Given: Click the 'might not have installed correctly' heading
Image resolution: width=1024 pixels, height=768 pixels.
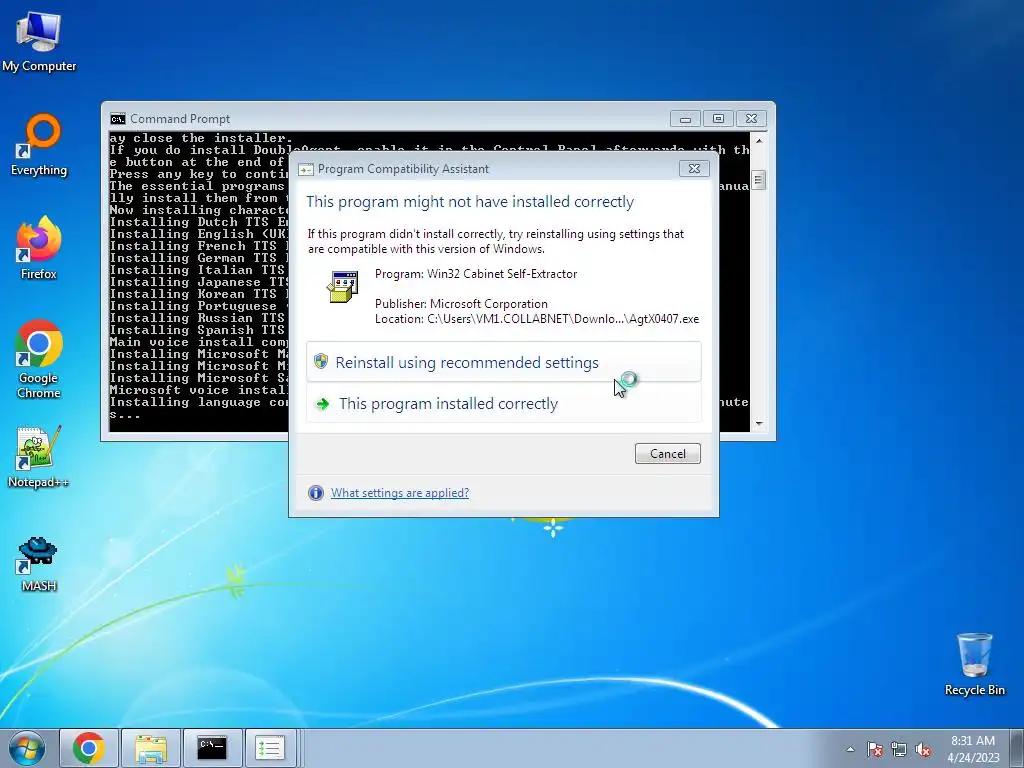Looking at the screenshot, I should point(470,201).
